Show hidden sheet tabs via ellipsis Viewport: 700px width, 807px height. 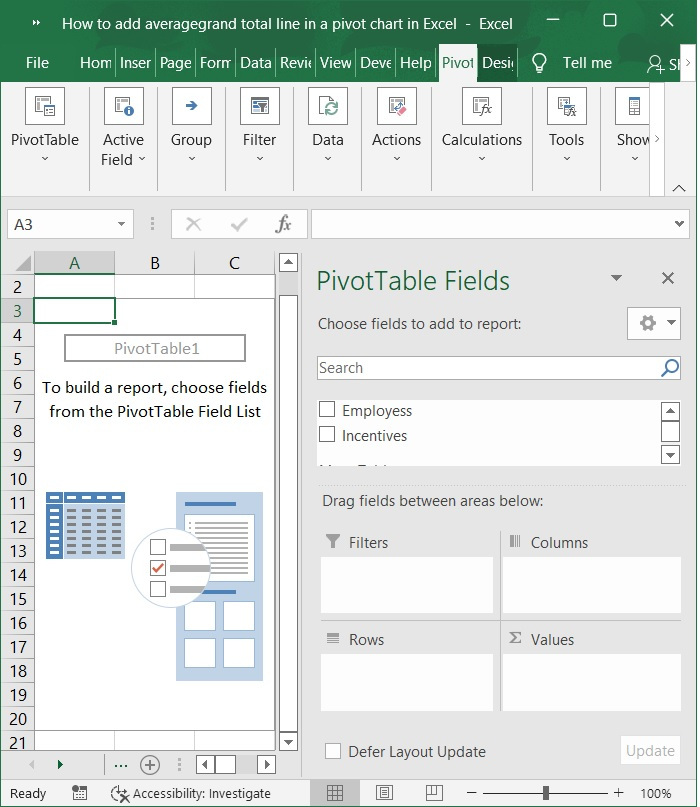121,765
